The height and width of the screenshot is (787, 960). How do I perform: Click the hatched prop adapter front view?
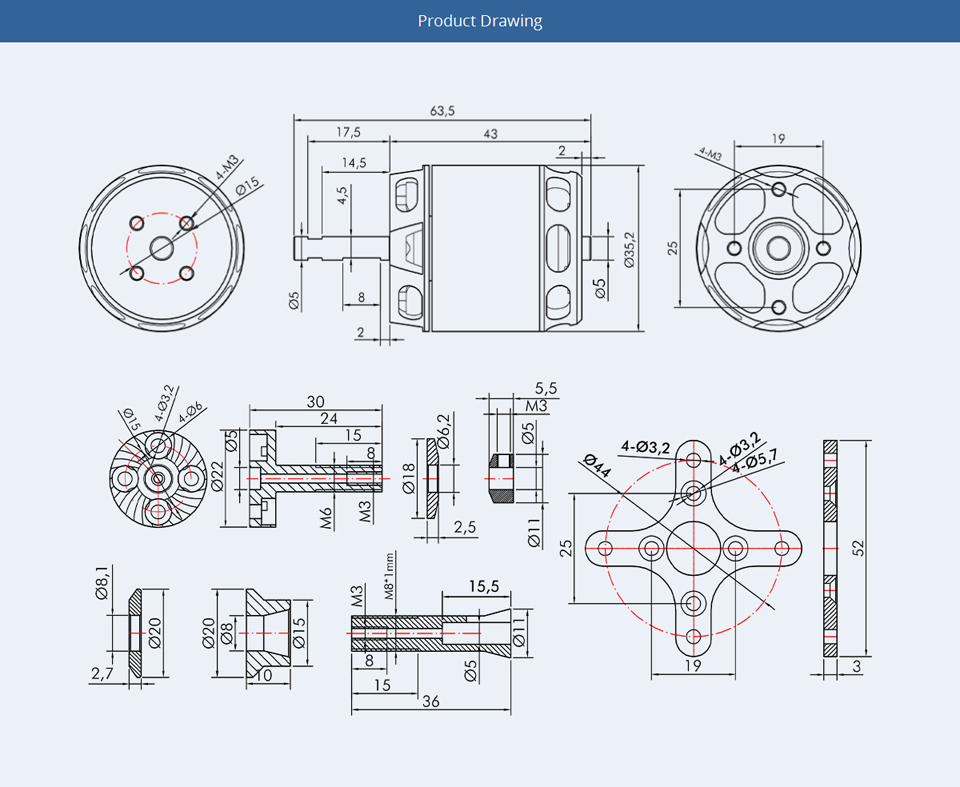(158, 478)
